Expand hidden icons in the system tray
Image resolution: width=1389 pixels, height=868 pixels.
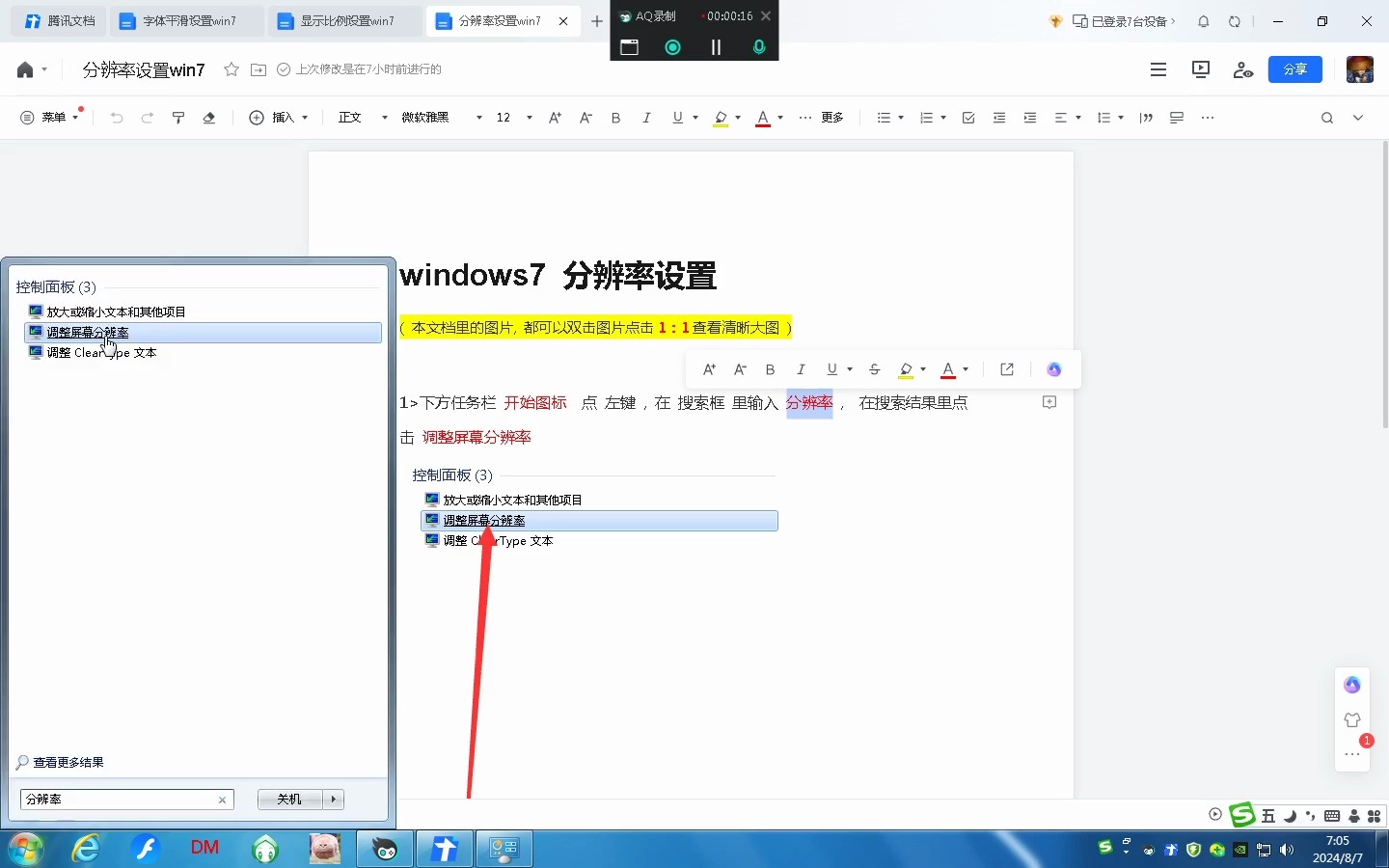1127,853
